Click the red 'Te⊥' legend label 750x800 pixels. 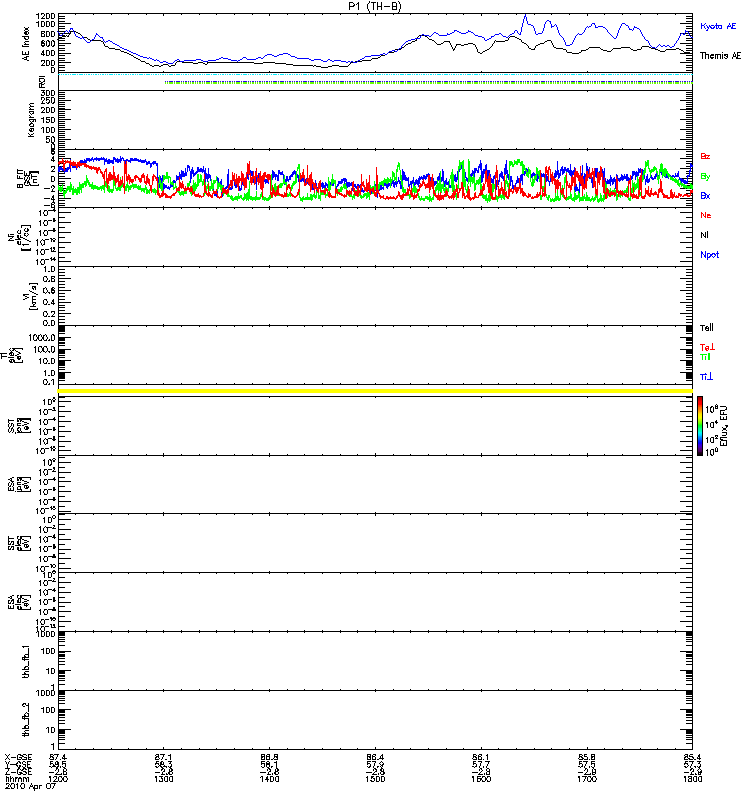pyautogui.click(x=707, y=347)
